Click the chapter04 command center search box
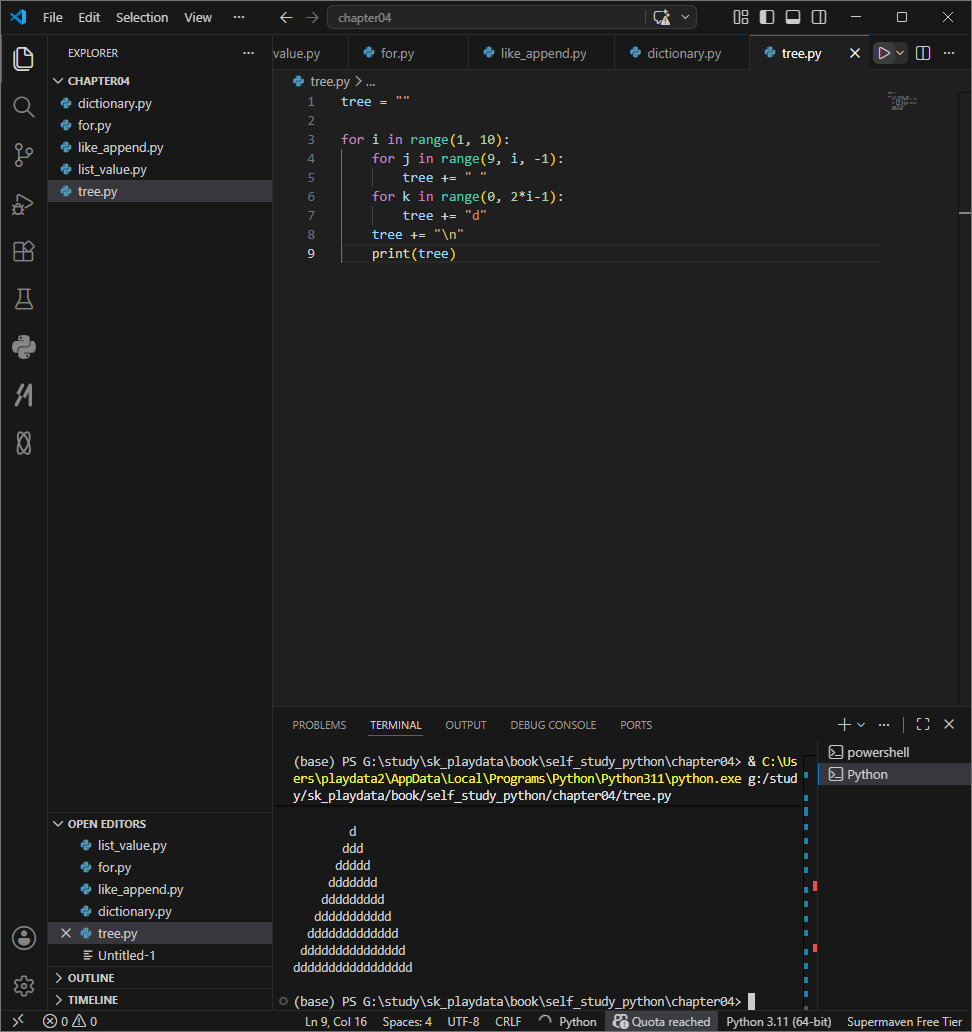The image size is (972, 1032). 487,18
